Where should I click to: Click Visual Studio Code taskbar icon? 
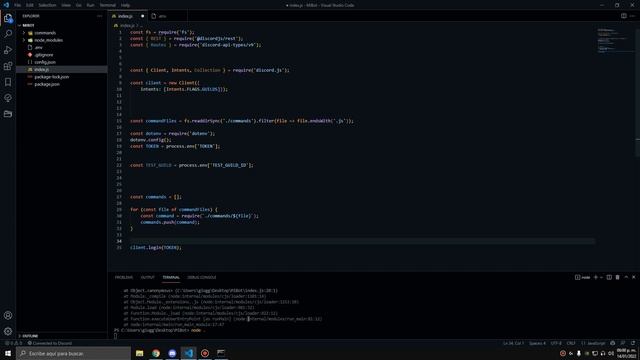[x=189, y=353]
